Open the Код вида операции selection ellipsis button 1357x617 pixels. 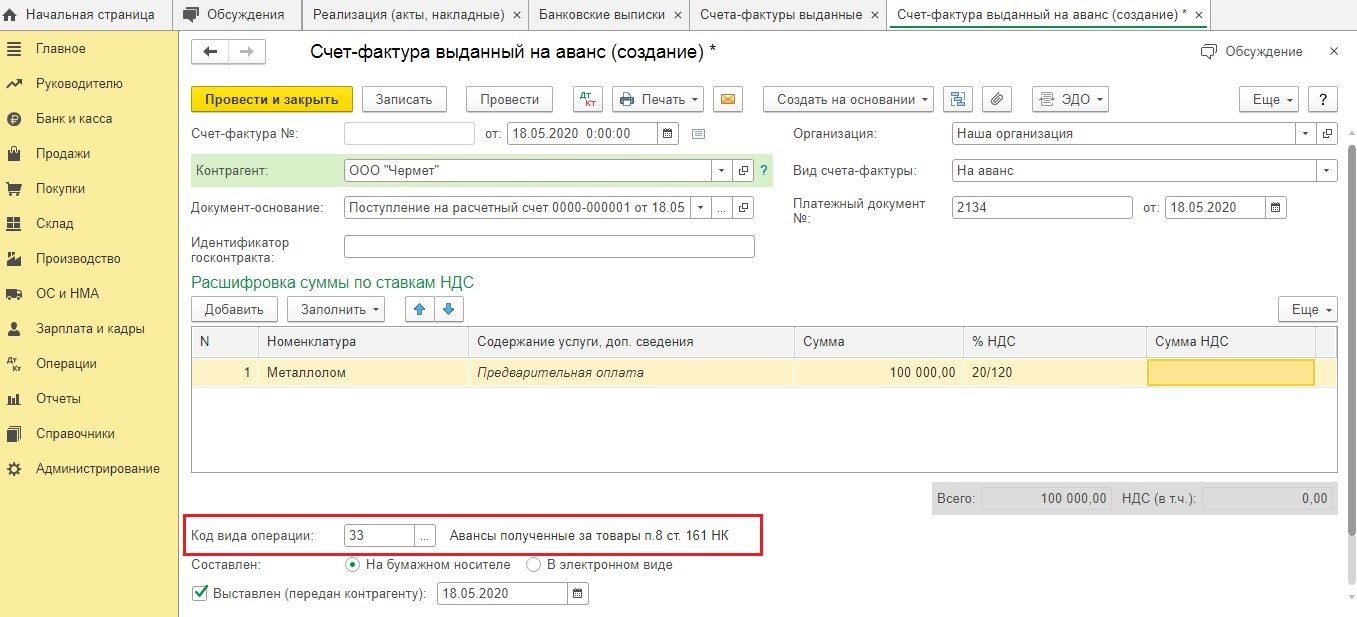(426, 536)
